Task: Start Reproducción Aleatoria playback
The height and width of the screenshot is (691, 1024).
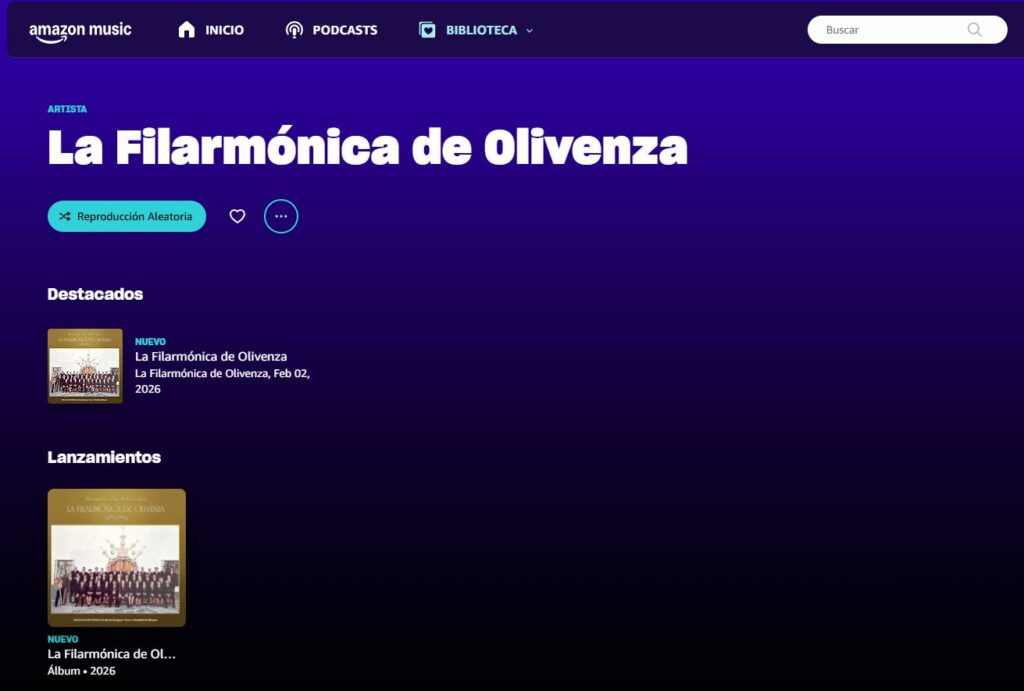Action: (x=127, y=216)
